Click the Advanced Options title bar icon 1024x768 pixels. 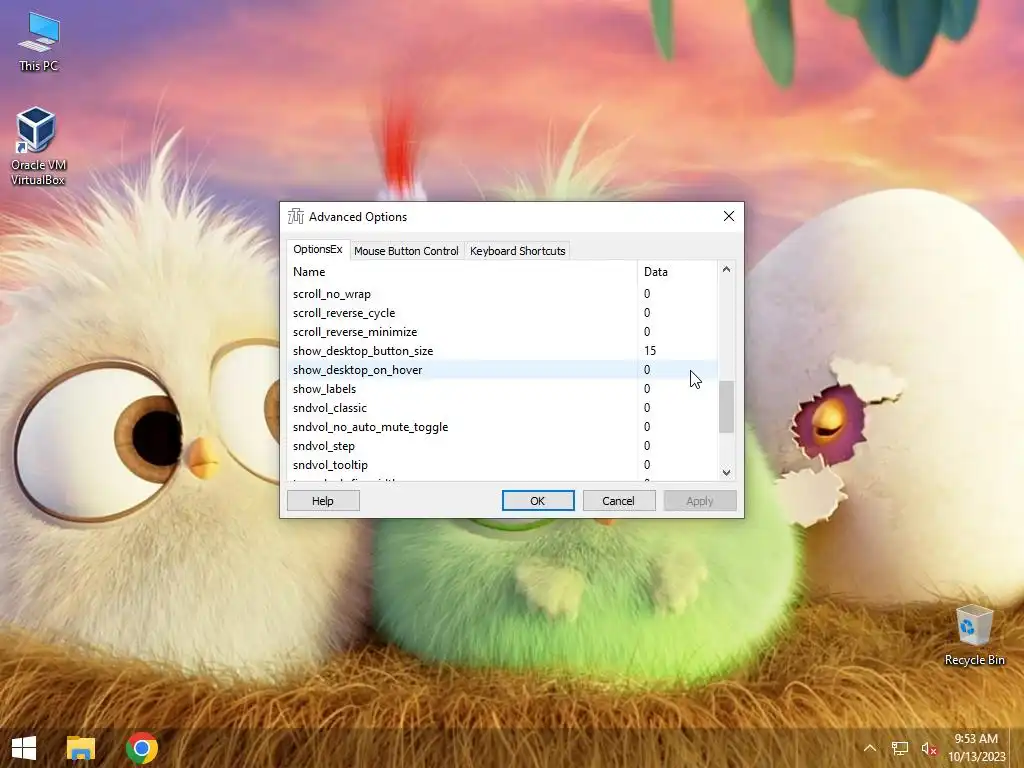pos(296,217)
